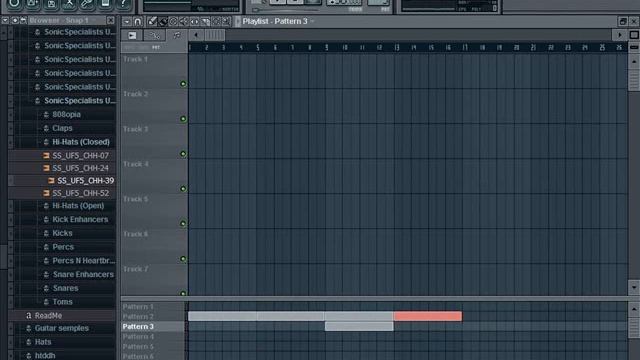Expand the Percs folder
Viewport: 640px width, 360px height.
point(63,247)
